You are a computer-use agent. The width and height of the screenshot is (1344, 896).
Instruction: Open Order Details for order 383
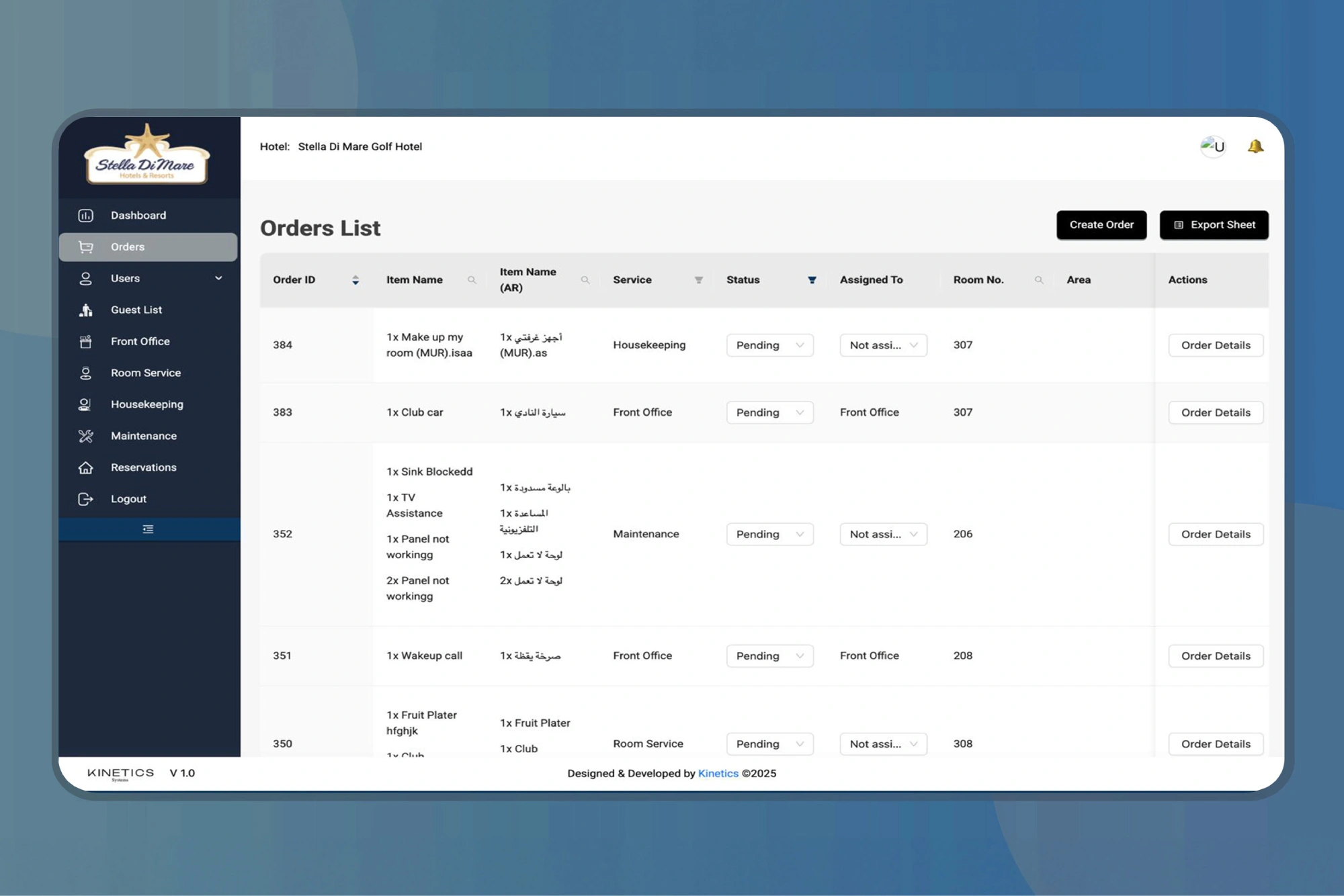pos(1215,412)
